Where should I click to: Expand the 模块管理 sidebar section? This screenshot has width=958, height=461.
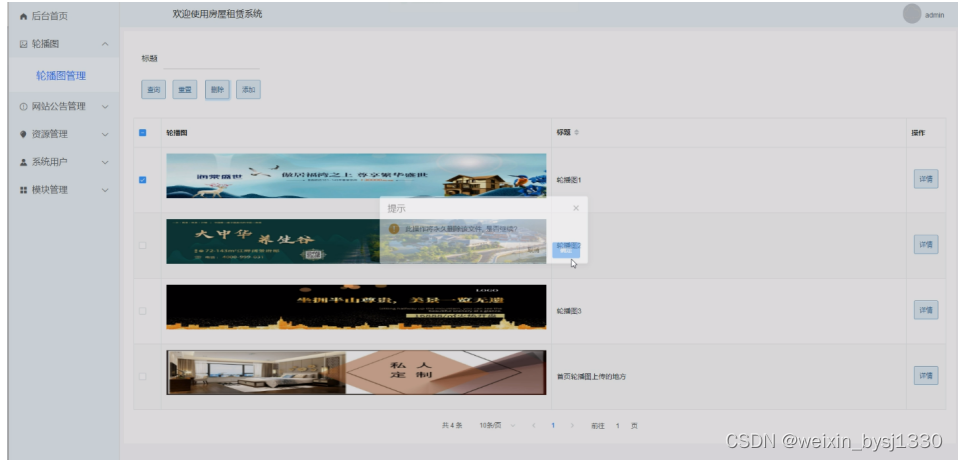(x=64, y=190)
